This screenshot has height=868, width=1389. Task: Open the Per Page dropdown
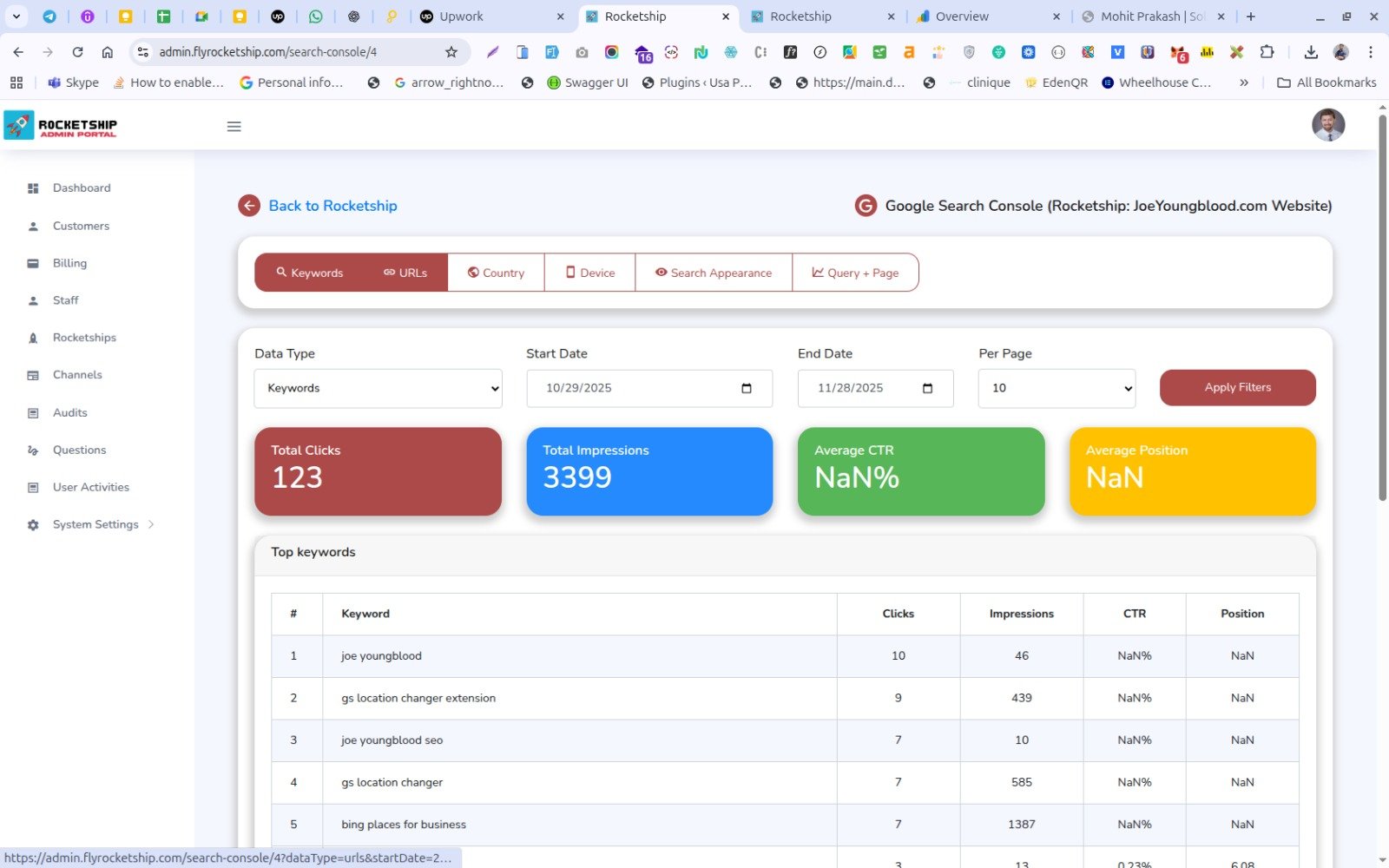pyautogui.click(x=1057, y=388)
